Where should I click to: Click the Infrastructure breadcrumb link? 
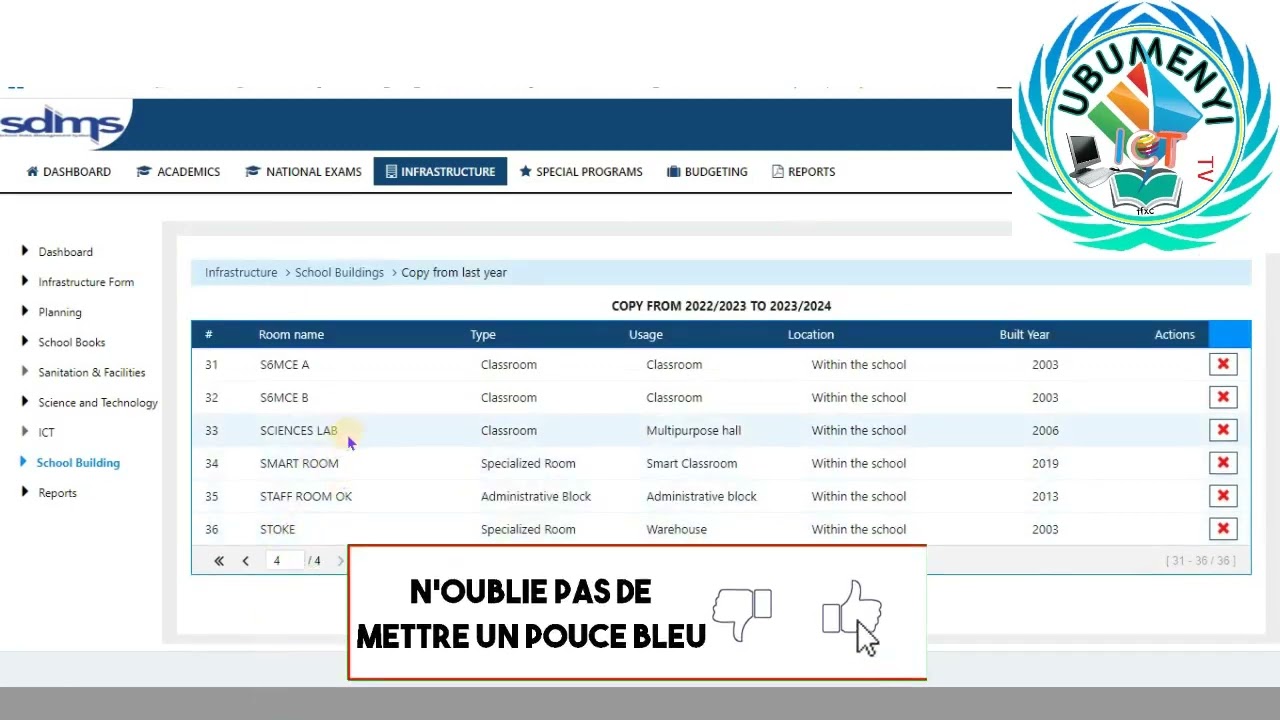point(241,272)
